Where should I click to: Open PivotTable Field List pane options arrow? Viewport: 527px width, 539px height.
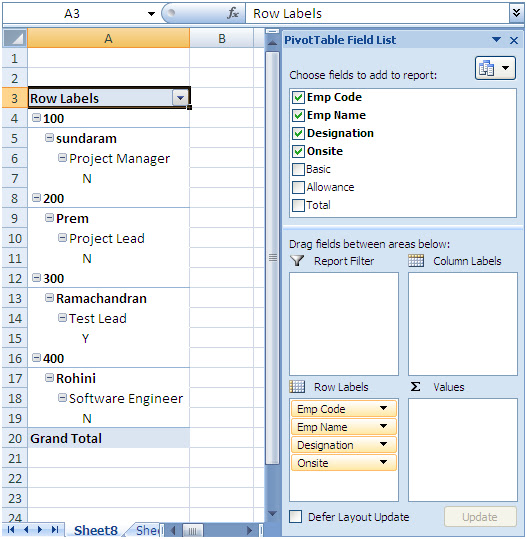click(496, 40)
